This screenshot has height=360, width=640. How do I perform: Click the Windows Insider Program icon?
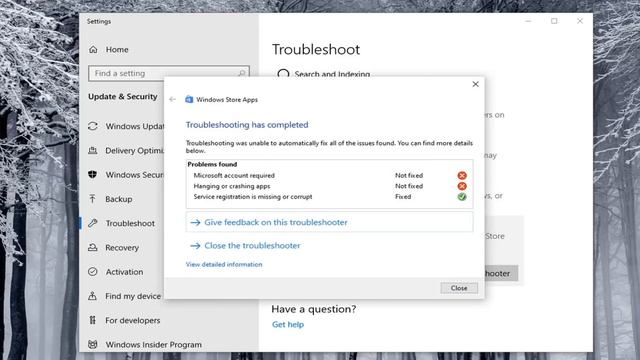[93, 344]
